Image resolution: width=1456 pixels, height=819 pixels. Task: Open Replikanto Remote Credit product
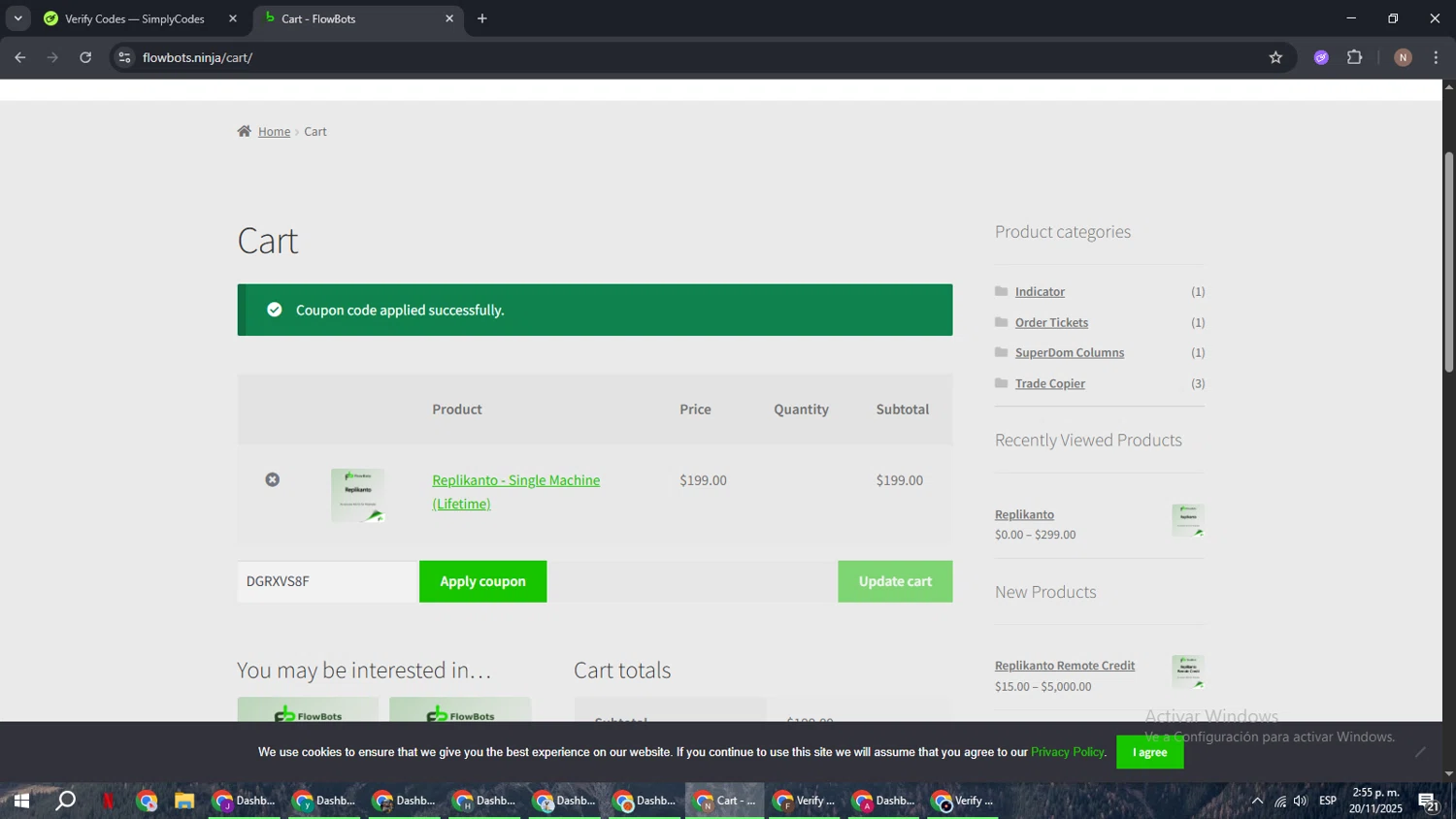pyautogui.click(x=1065, y=666)
